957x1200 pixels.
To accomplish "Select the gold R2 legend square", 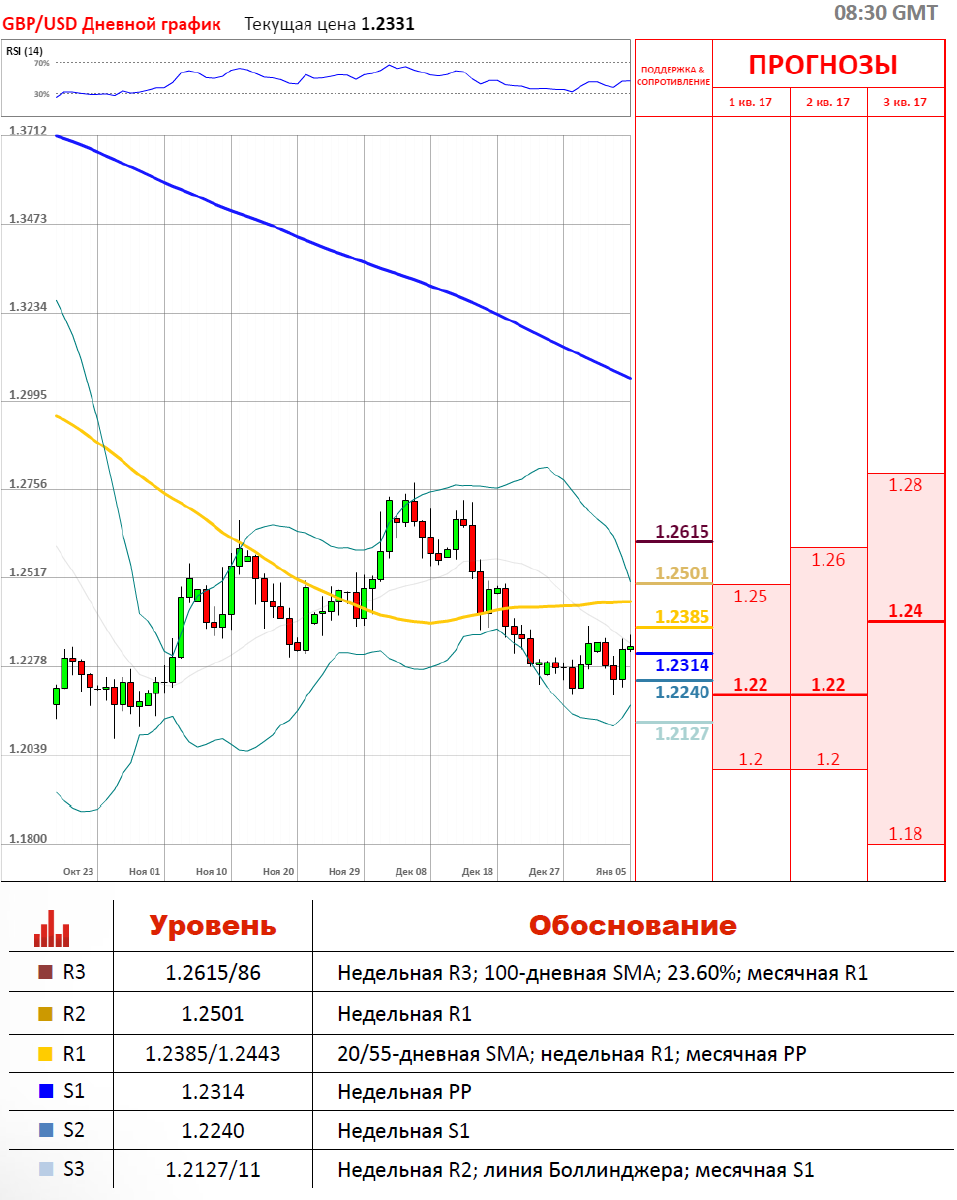I will [x=44, y=1014].
